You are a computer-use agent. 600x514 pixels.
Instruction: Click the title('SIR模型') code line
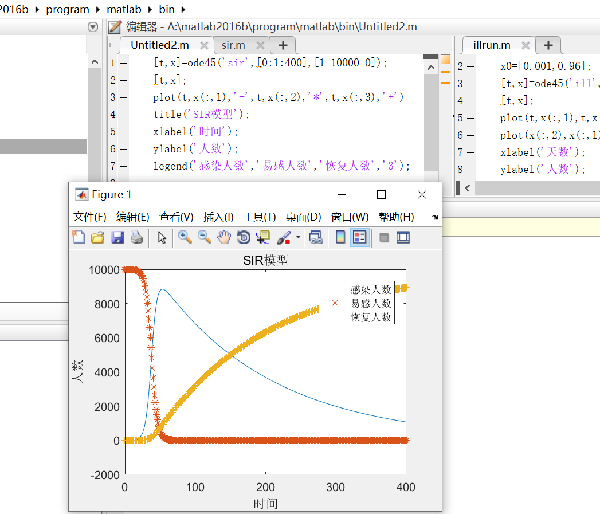pos(202,114)
